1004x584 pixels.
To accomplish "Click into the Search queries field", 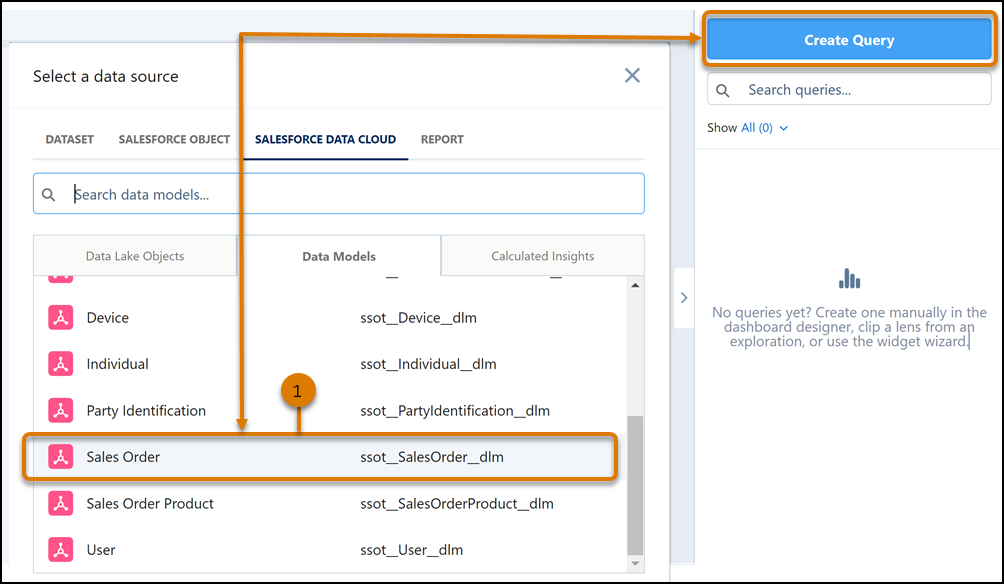I will [x=860, y=90].
